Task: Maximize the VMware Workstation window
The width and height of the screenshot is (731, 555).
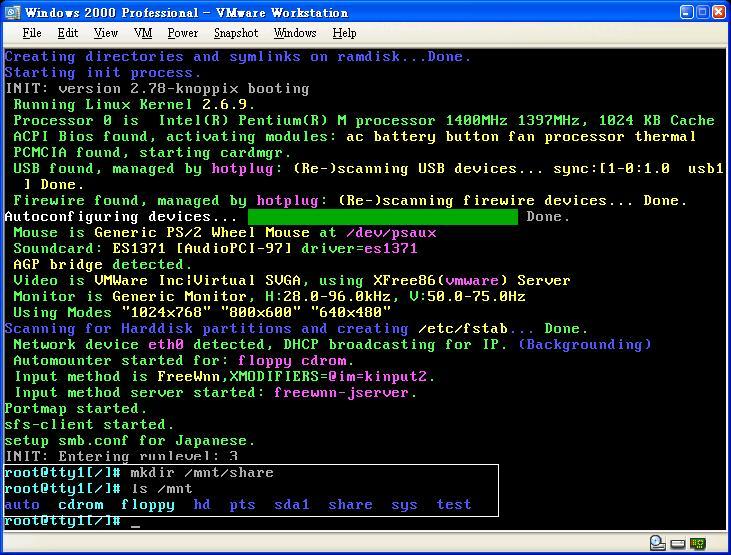Action: point(703,12)
